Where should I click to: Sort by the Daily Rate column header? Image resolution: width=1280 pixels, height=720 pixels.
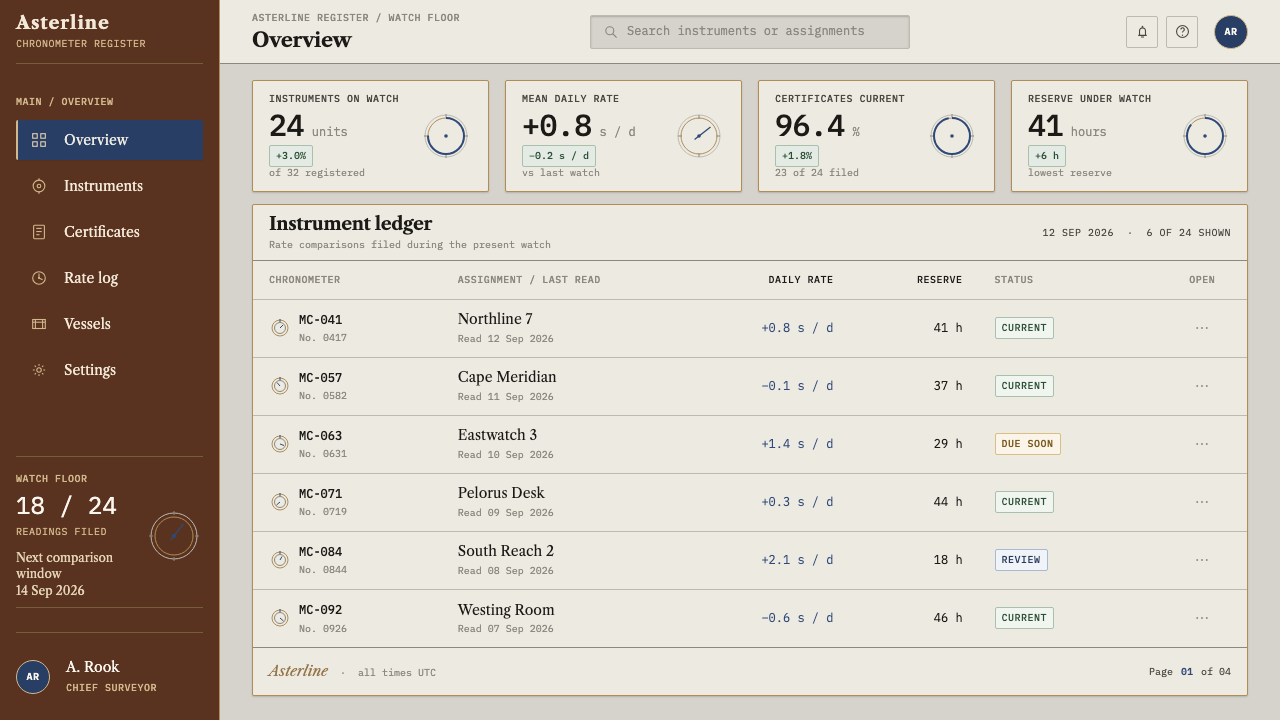(800, 280)
